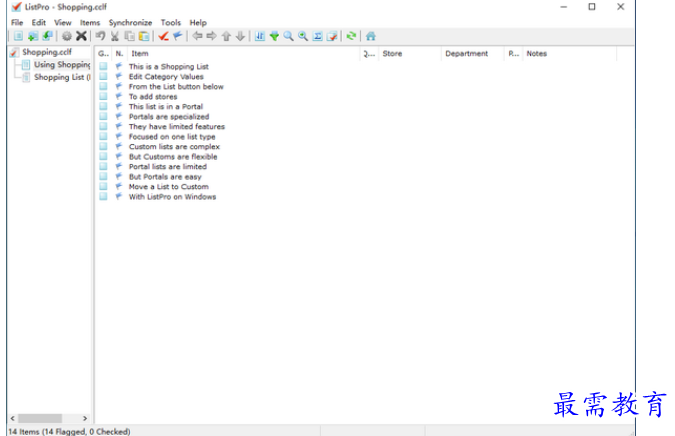The image size is (675, 436).
Task: Click the copy toolbar icon
Action: click(129, 36)
